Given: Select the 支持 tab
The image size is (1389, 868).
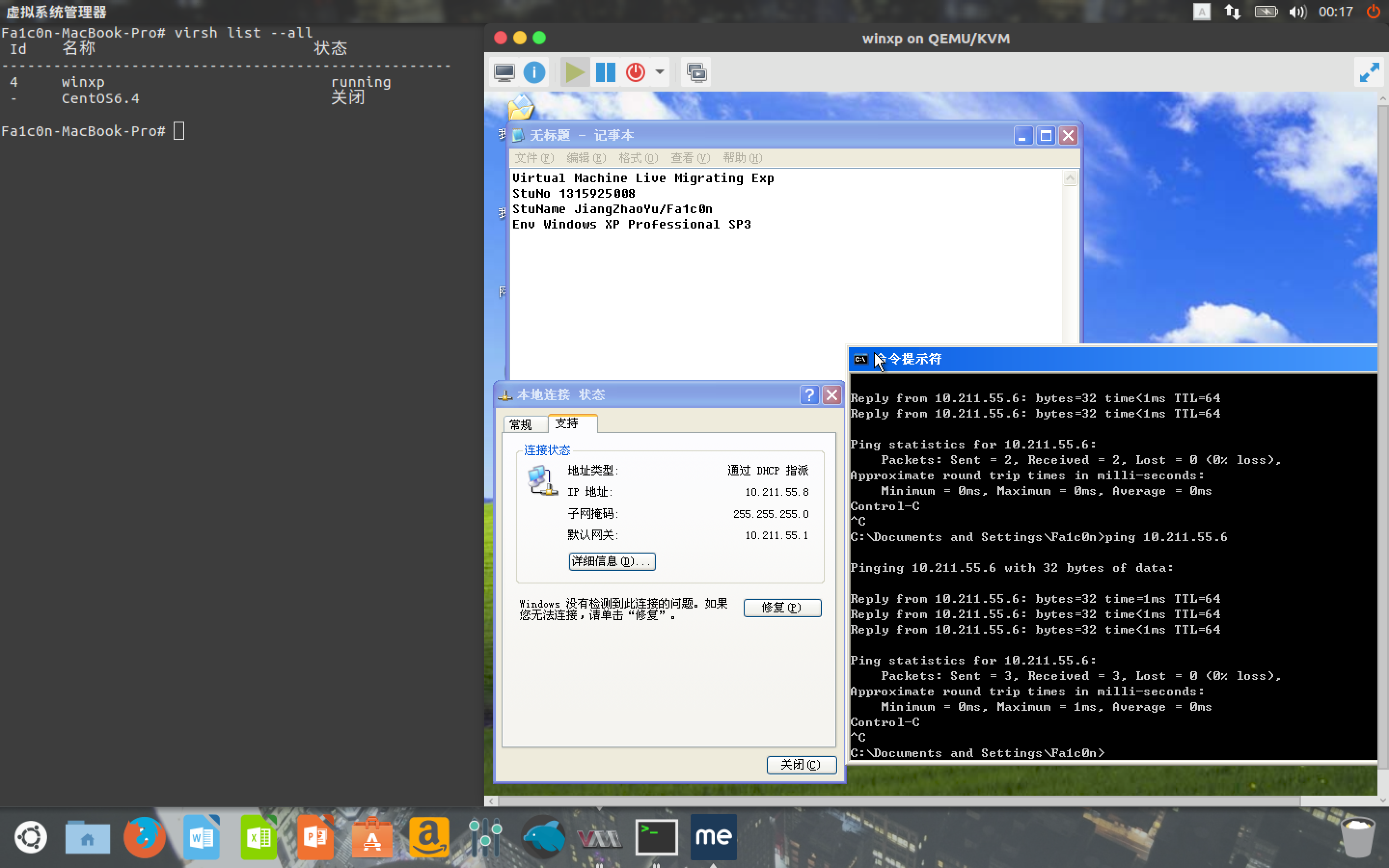Looking at the screenshot, I should coord(568,423).
